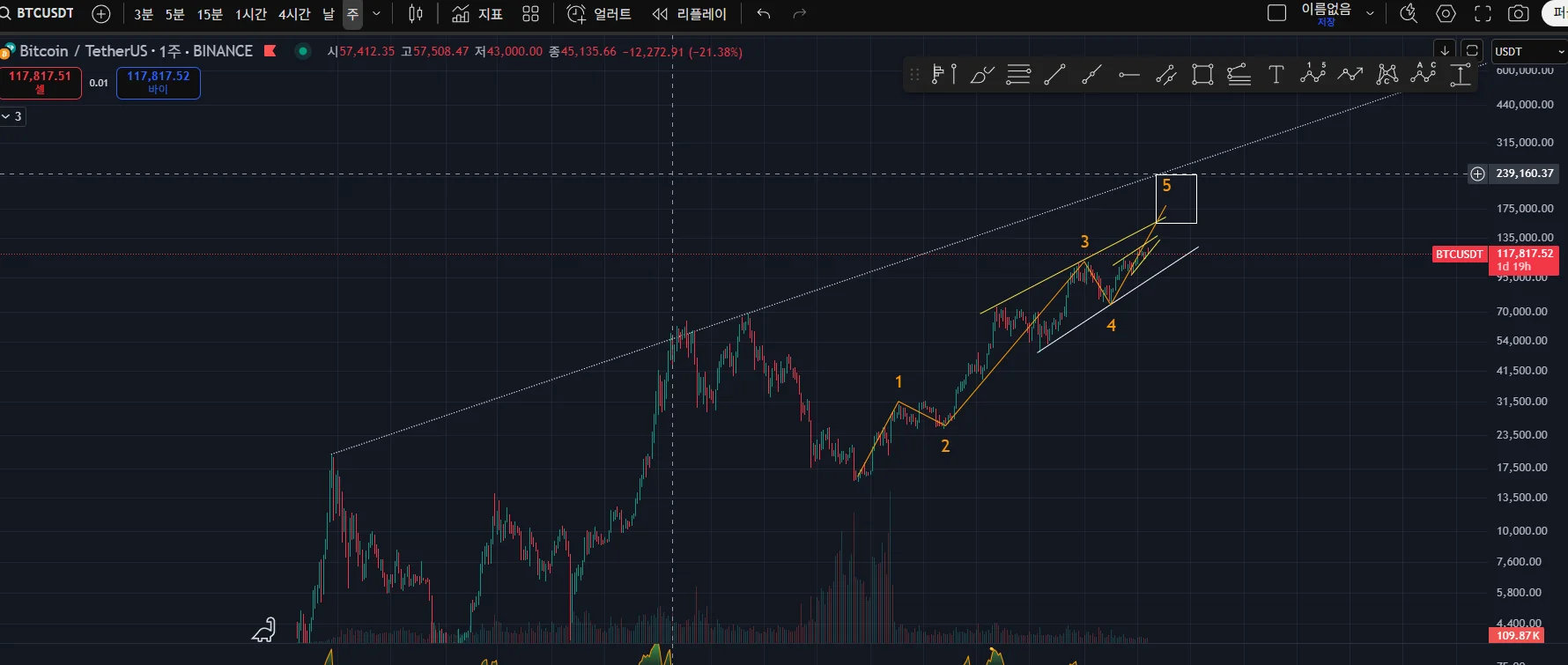Click the blue 바이 buy price button
The height and width of the screenshot is (665, 1568).
coord(159,83)
